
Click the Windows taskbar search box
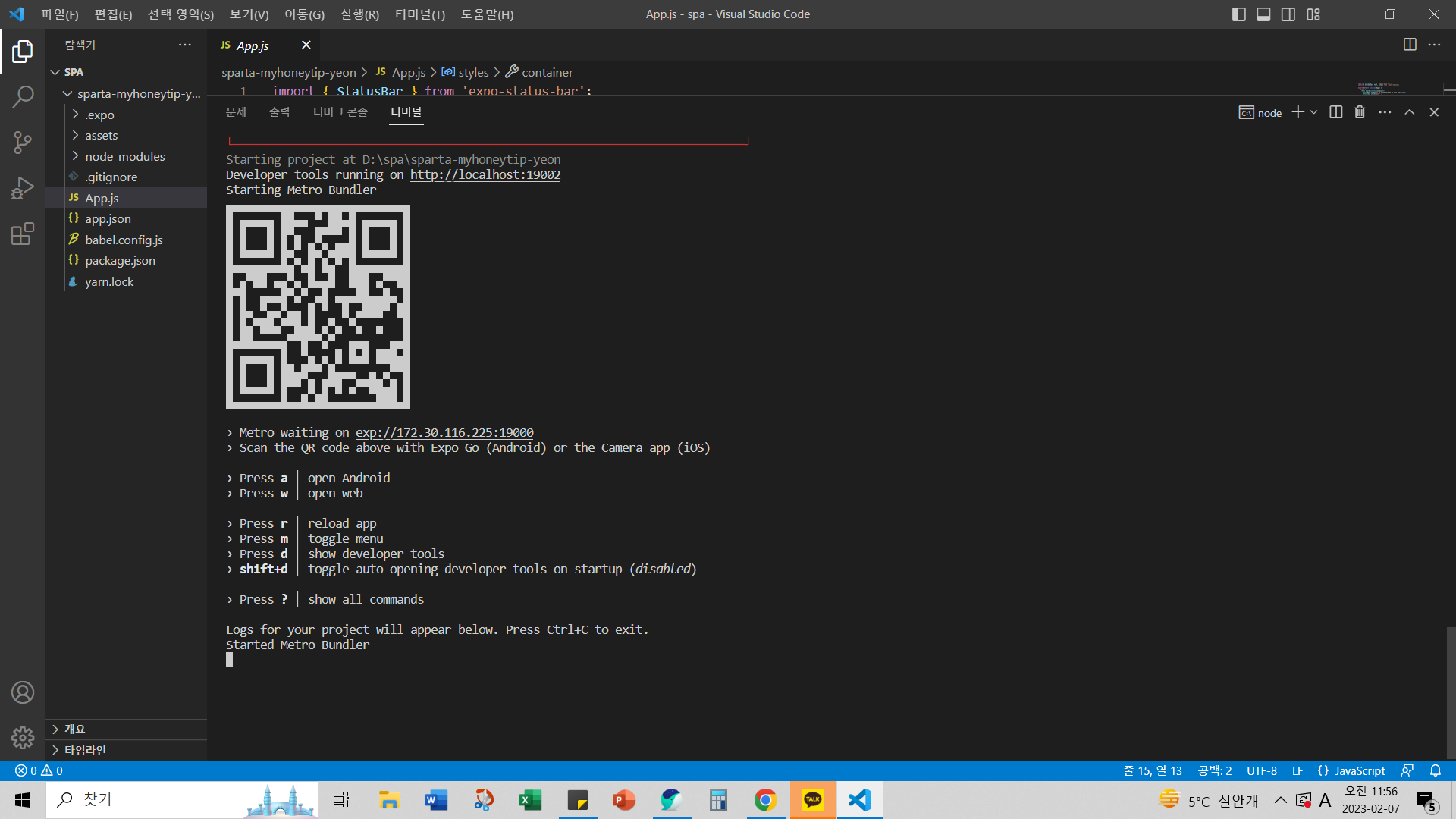coord(182,800)
